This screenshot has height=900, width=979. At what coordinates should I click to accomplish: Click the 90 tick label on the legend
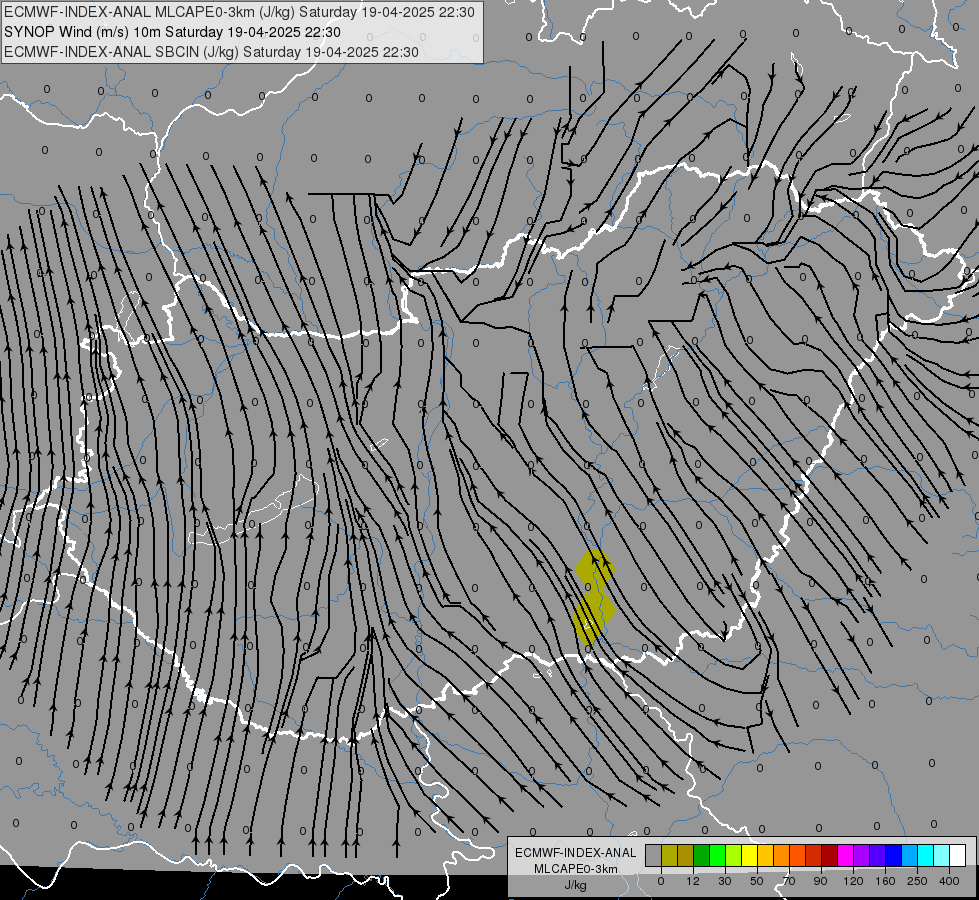coord(820,881)
